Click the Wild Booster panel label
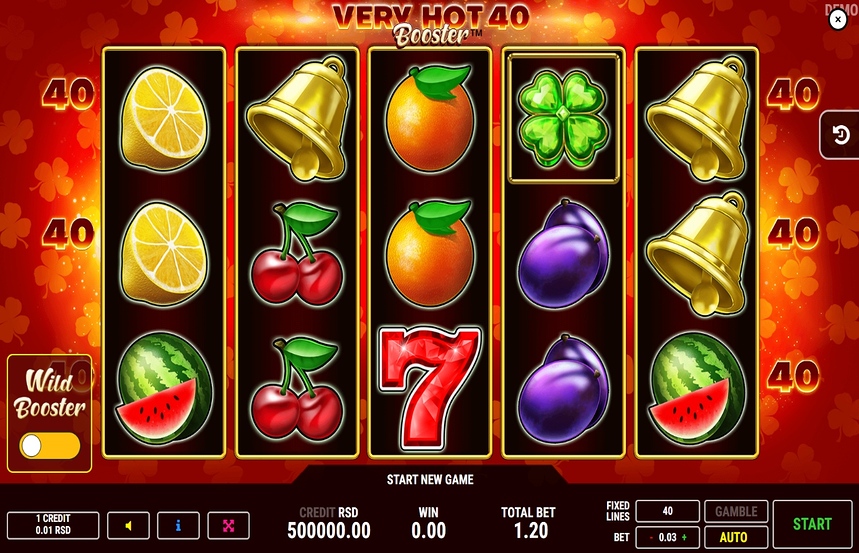This screenshot has height=553, width=859. point(49,394)
